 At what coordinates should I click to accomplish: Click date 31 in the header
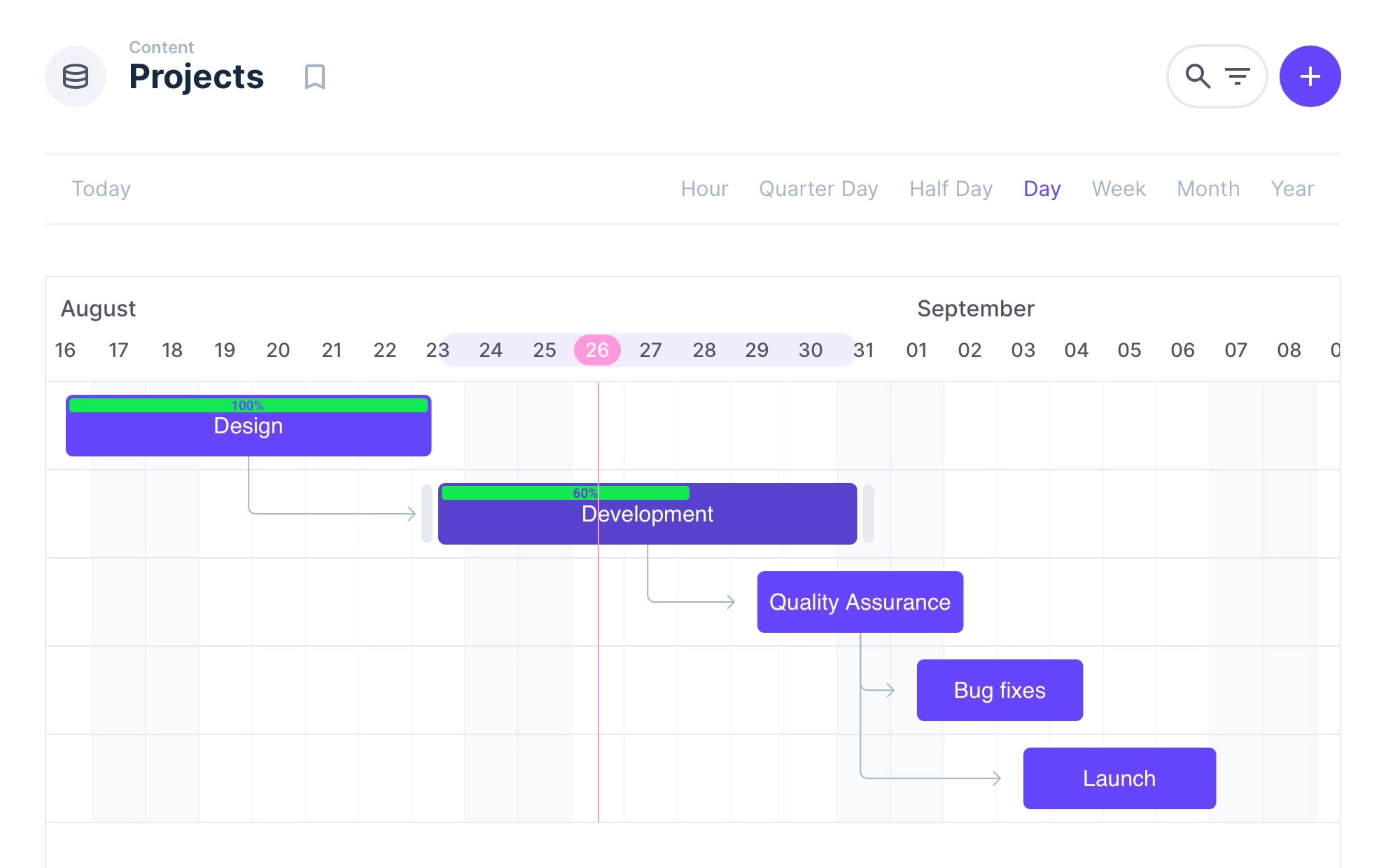point(864,350)
